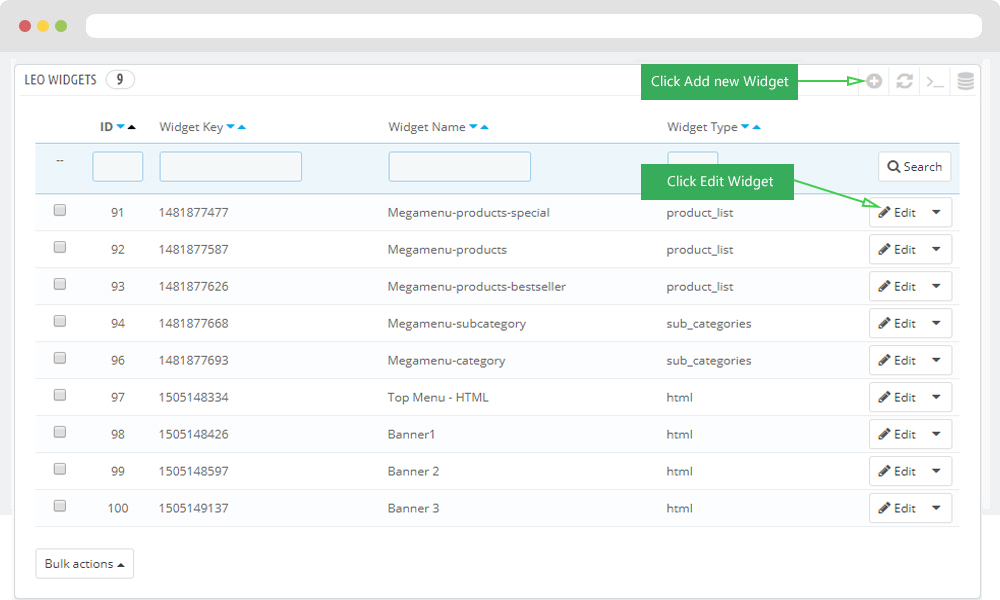Edit the Megamenu-category widget

click(x=897, y=360)
